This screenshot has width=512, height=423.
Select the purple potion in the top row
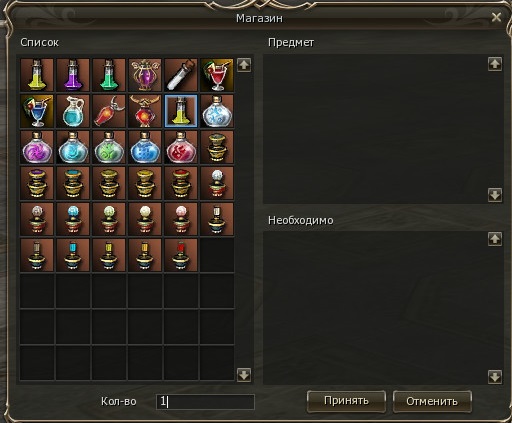pyautogui.click(x=73, y=75)
